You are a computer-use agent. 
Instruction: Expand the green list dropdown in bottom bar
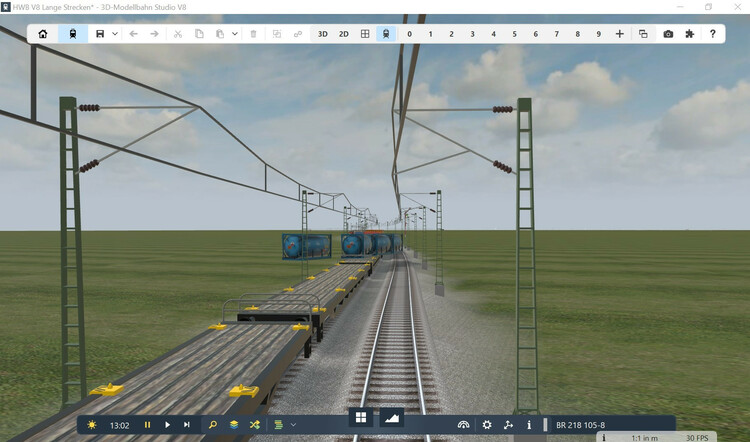294,425
